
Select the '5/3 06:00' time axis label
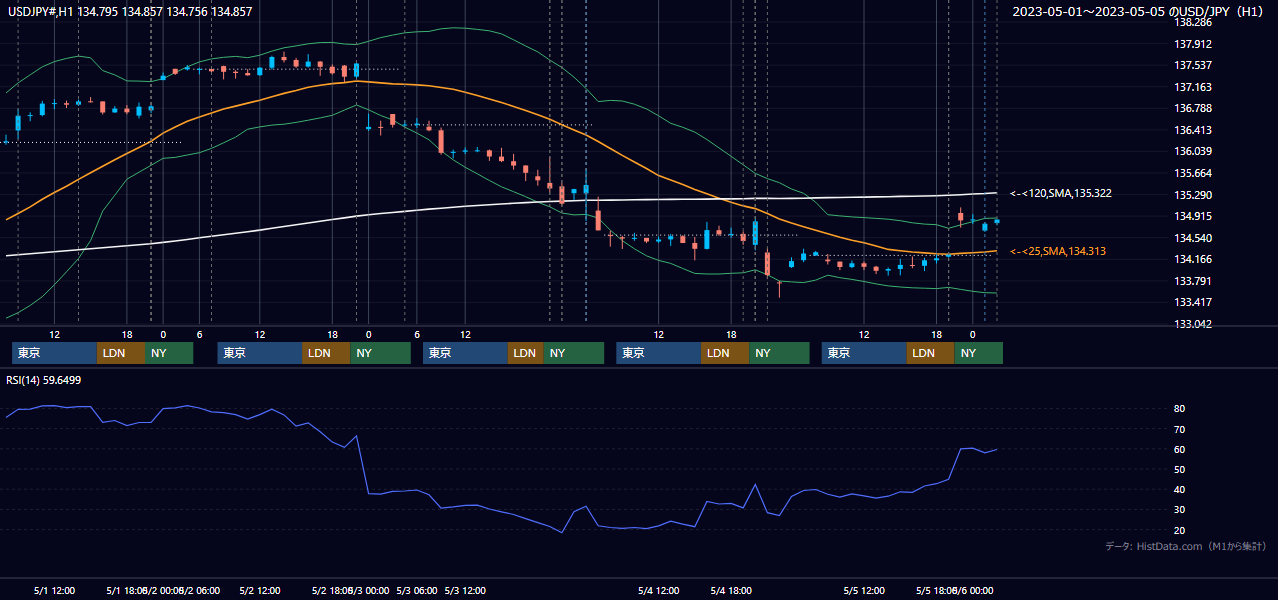417,591
